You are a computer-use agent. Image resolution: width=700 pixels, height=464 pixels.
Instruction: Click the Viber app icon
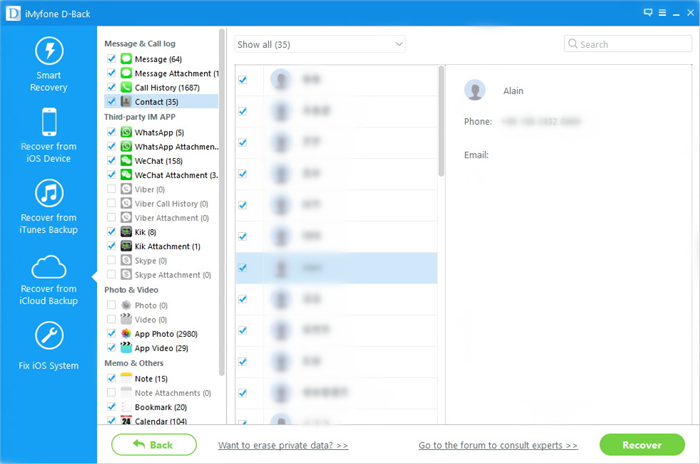(126, 189)
